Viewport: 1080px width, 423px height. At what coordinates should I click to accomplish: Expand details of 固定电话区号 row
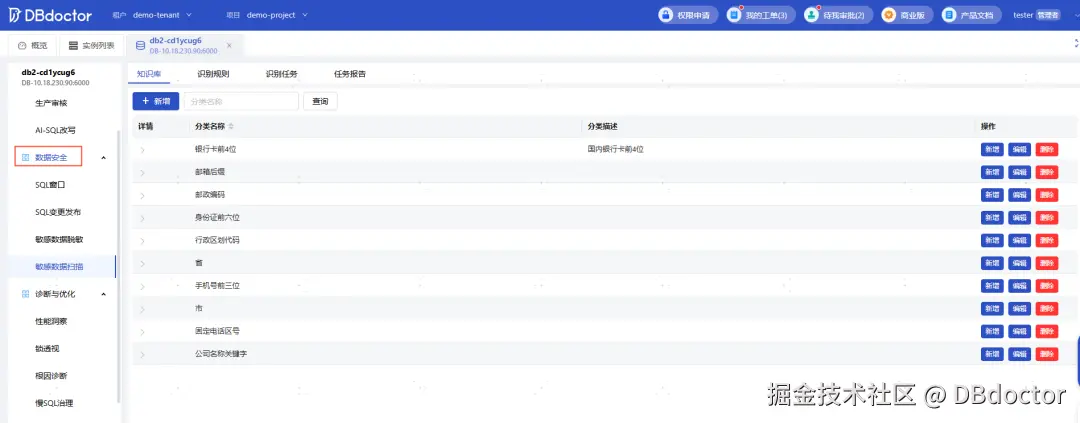click(143, 332)
